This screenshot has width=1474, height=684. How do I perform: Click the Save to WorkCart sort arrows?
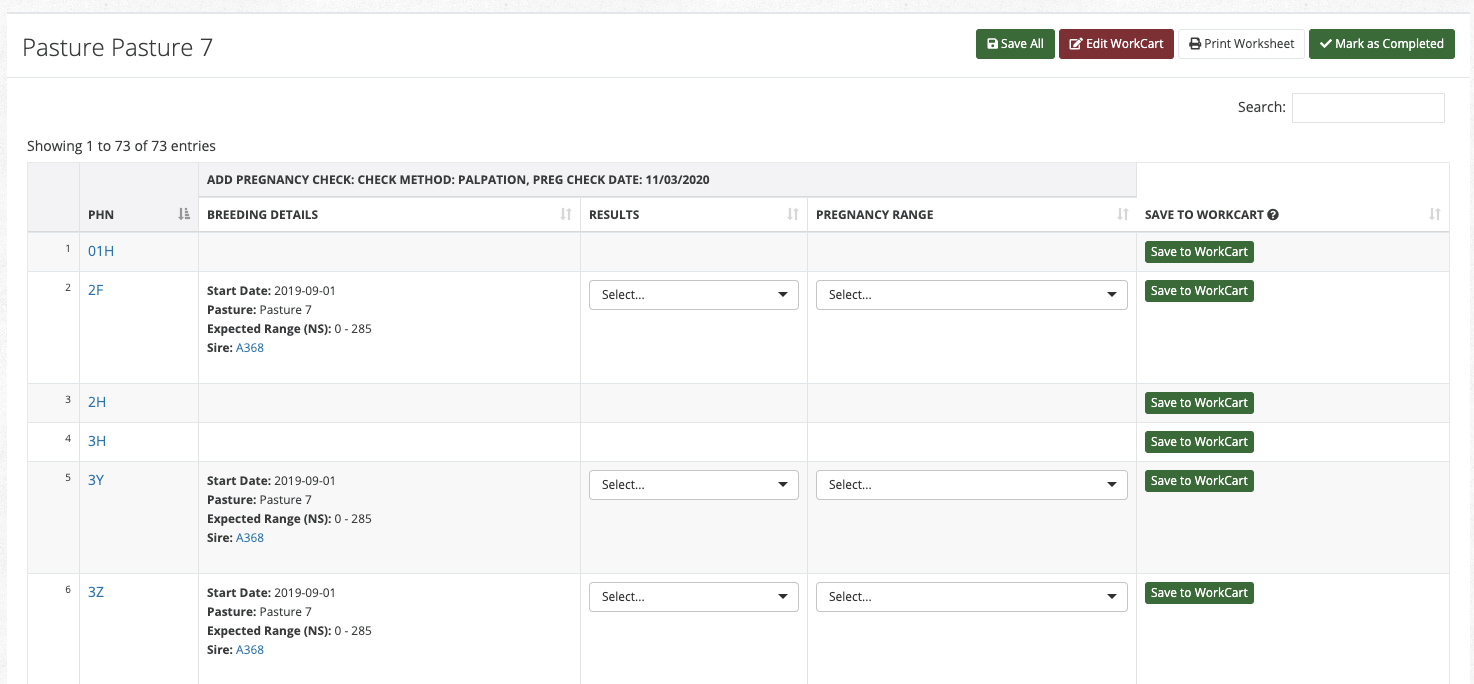1435,214
